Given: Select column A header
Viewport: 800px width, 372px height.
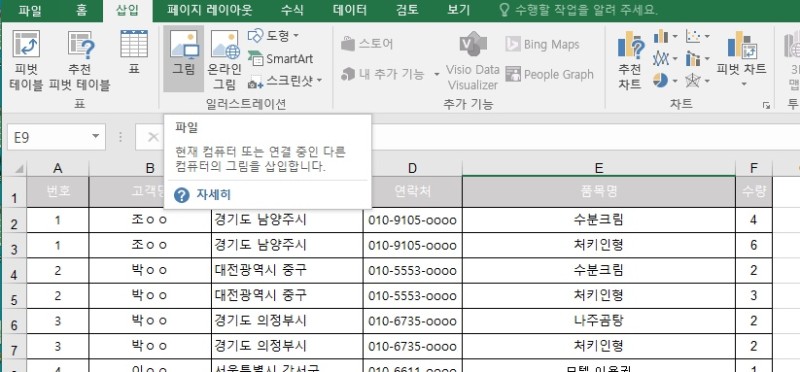Looking at the screenshot, I should pos(58,168).
